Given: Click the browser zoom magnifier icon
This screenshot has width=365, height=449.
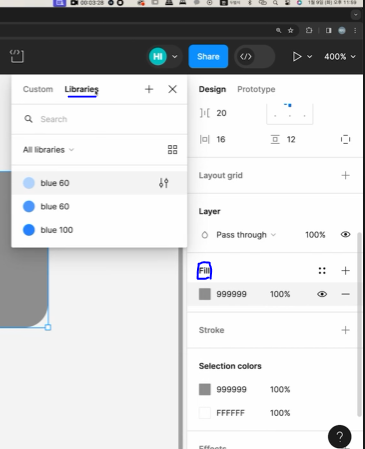Looking at the screenshot, I should 278,30.
